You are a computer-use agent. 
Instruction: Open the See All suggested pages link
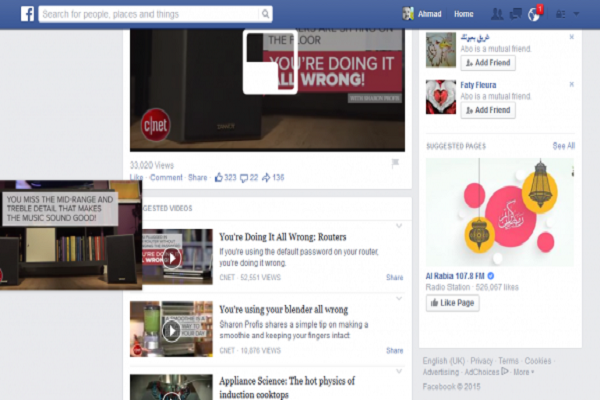click(x=563, y=146)
